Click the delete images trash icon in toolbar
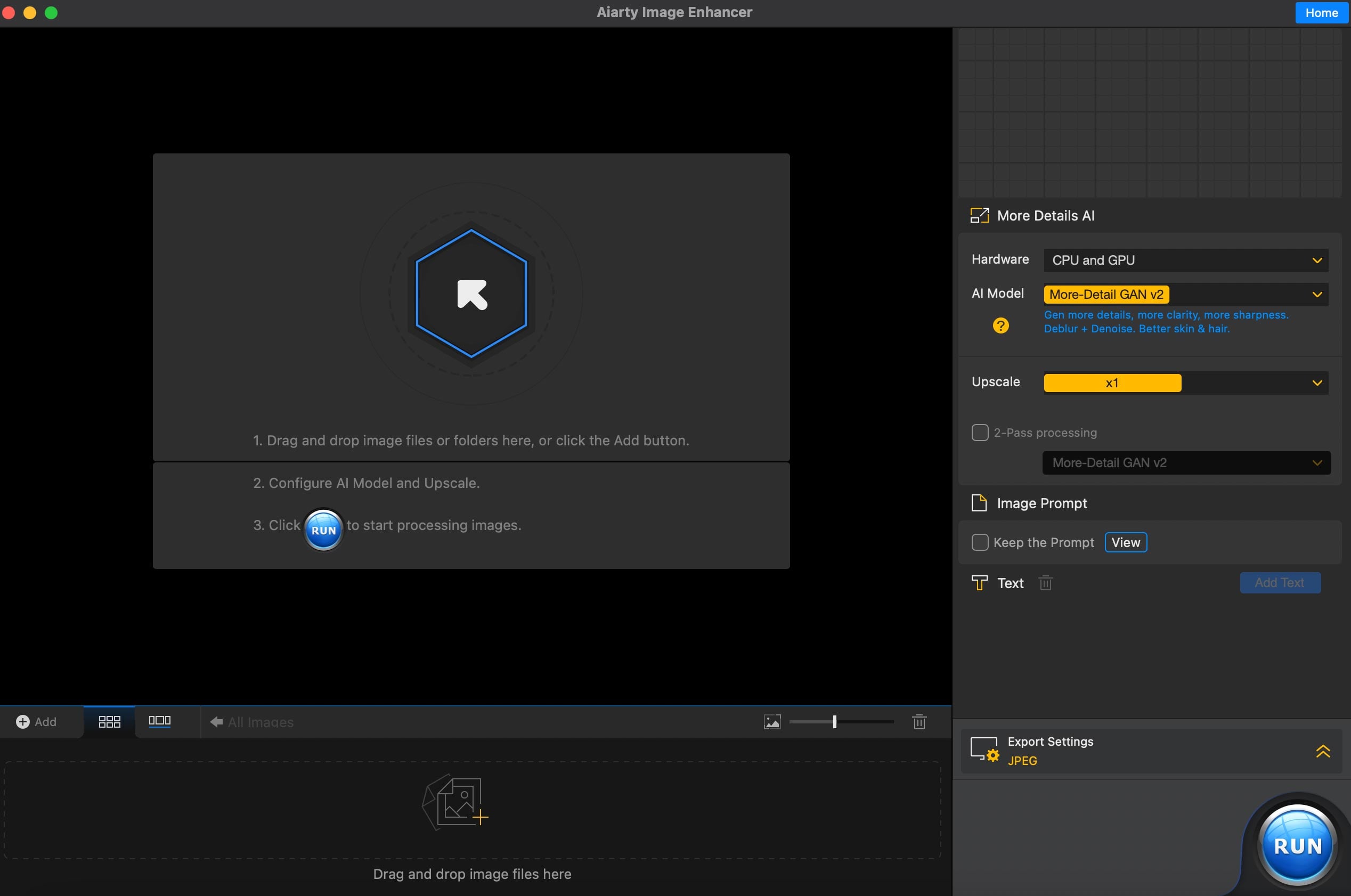The image size is (1351, 896). click(x=919, y=722)
